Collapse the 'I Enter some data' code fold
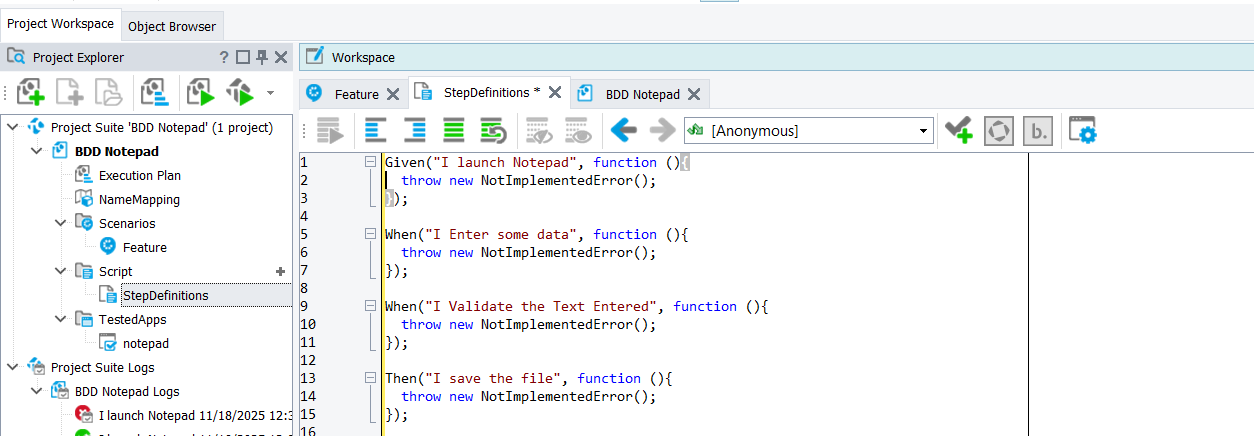The image size is (1254, 436). point(371,234)
